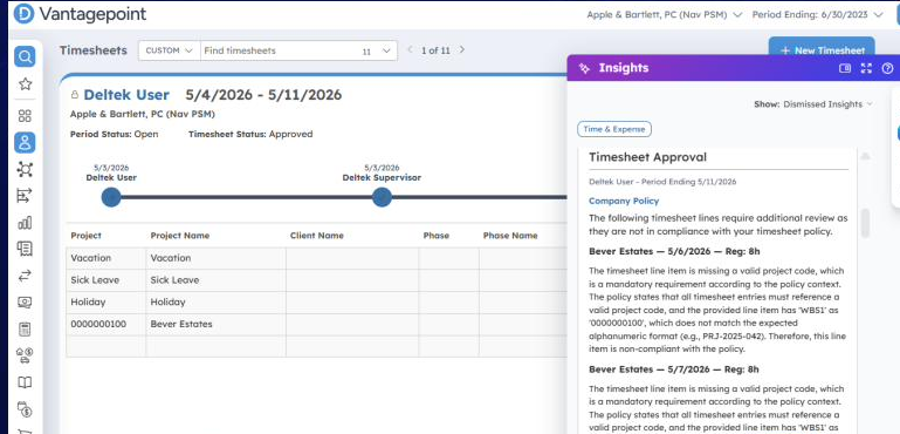Open the calendar with dollar icon in the sidebar

click(x=25, y=409)
